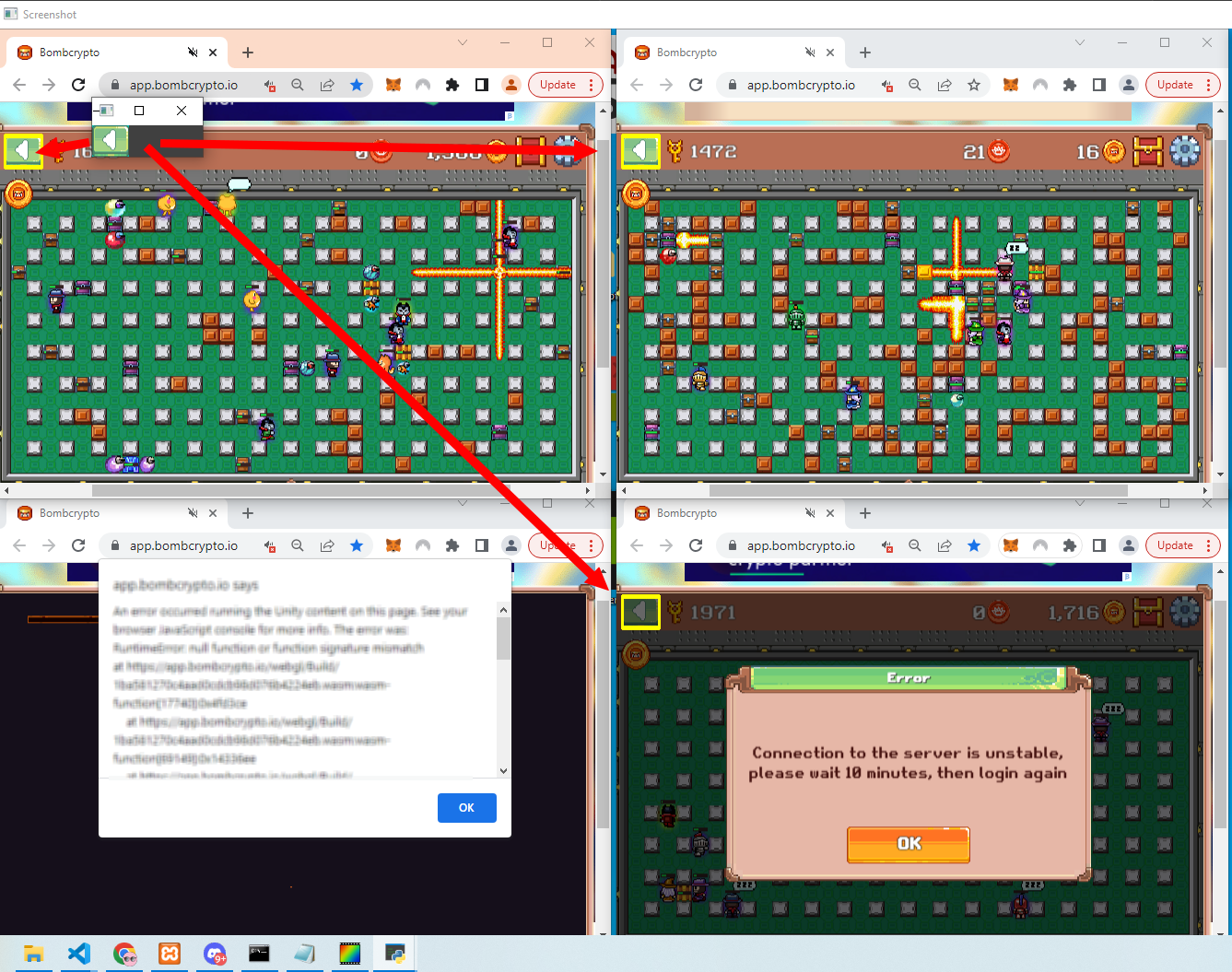Reload the page in bottom-left browser
This screenshot has width=1232, height=972.
pos(78,545)
